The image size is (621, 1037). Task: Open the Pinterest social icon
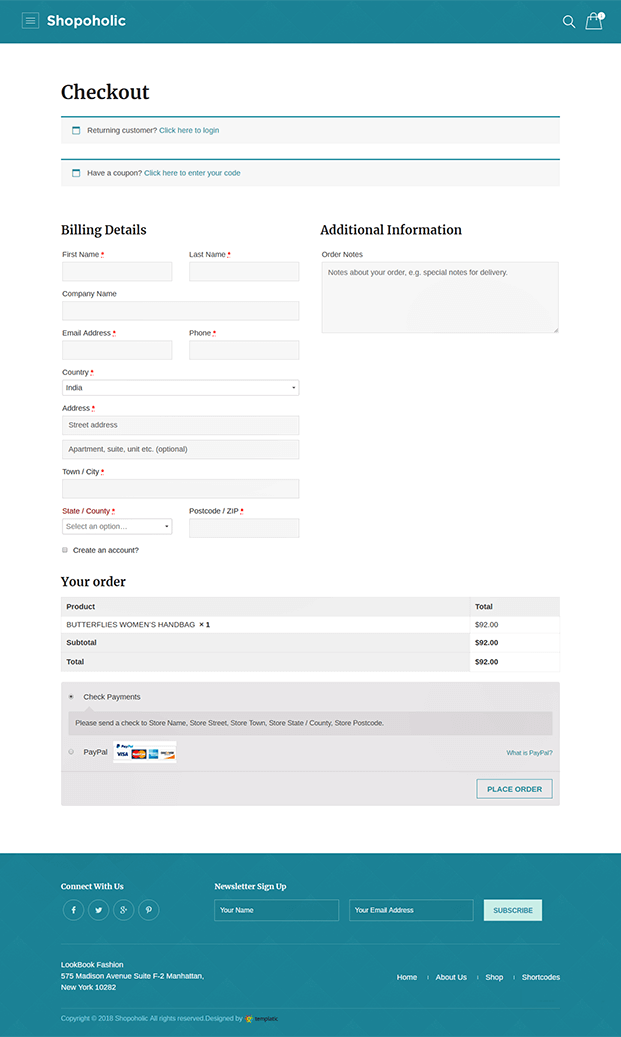pyautogui.click(x=148, y=910)
